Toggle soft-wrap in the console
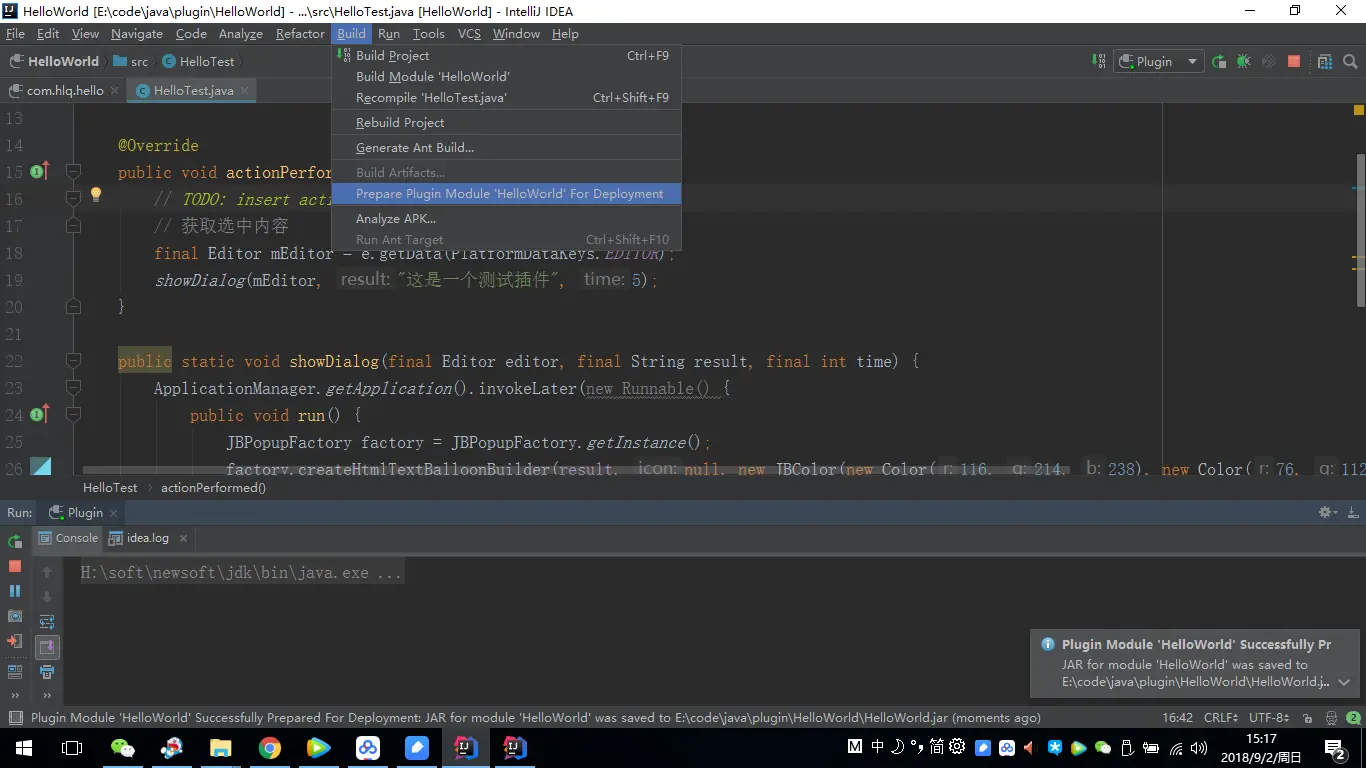1366x768 pixels. (x=47, y=622)
